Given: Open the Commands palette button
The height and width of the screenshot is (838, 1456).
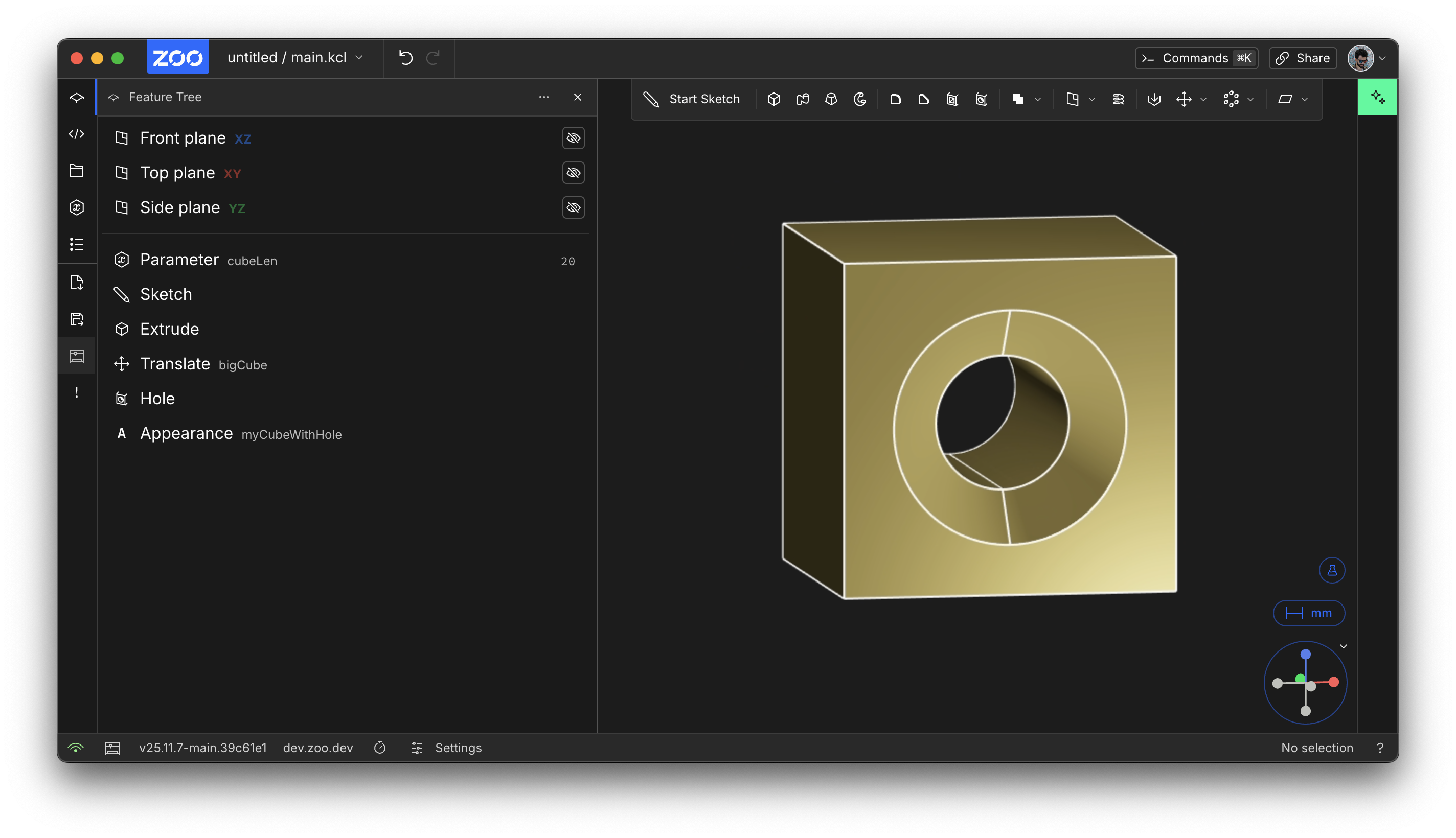Looking at the screenshot, I should pos(1196,58).
